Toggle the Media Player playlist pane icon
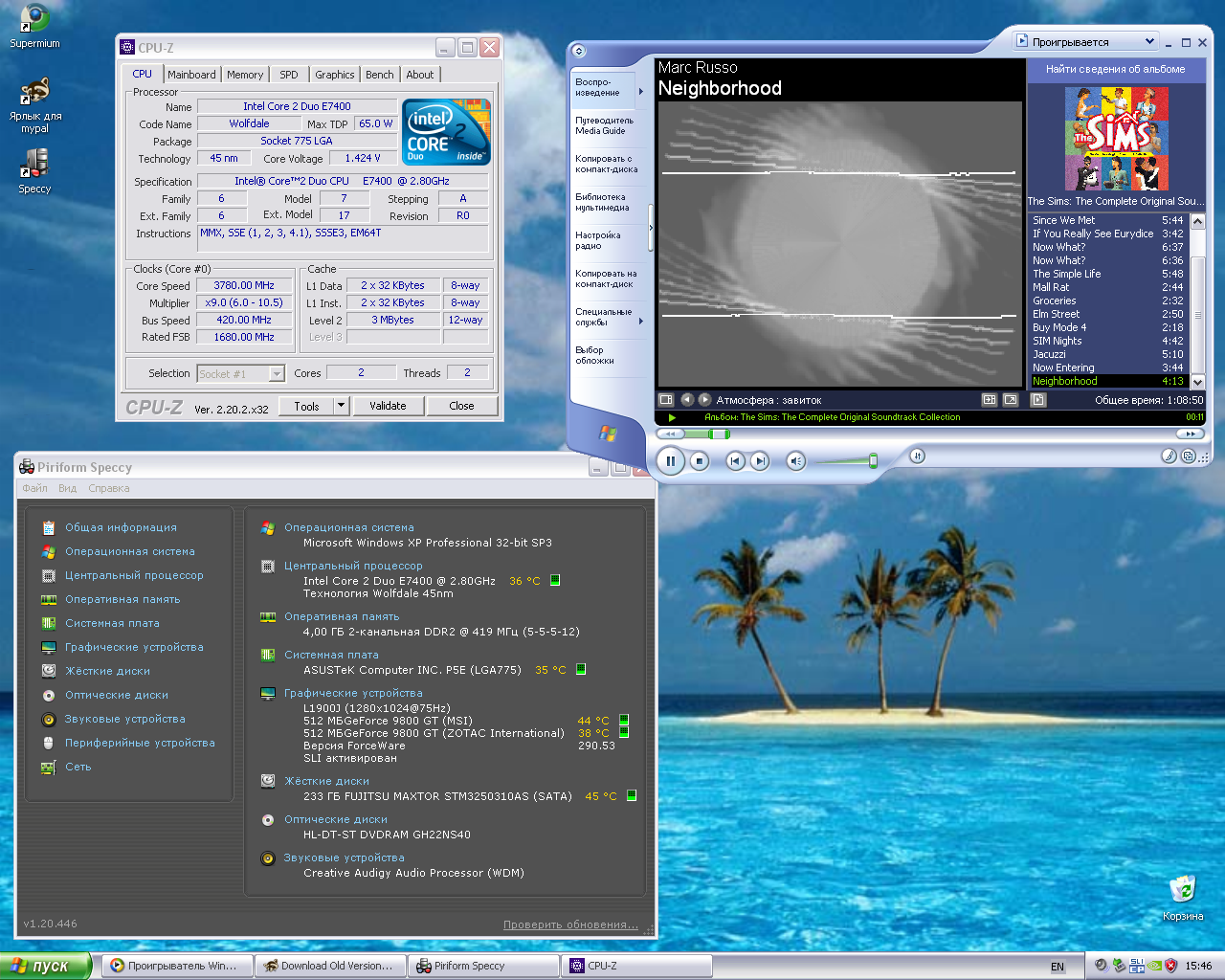 click(1038, 400)
